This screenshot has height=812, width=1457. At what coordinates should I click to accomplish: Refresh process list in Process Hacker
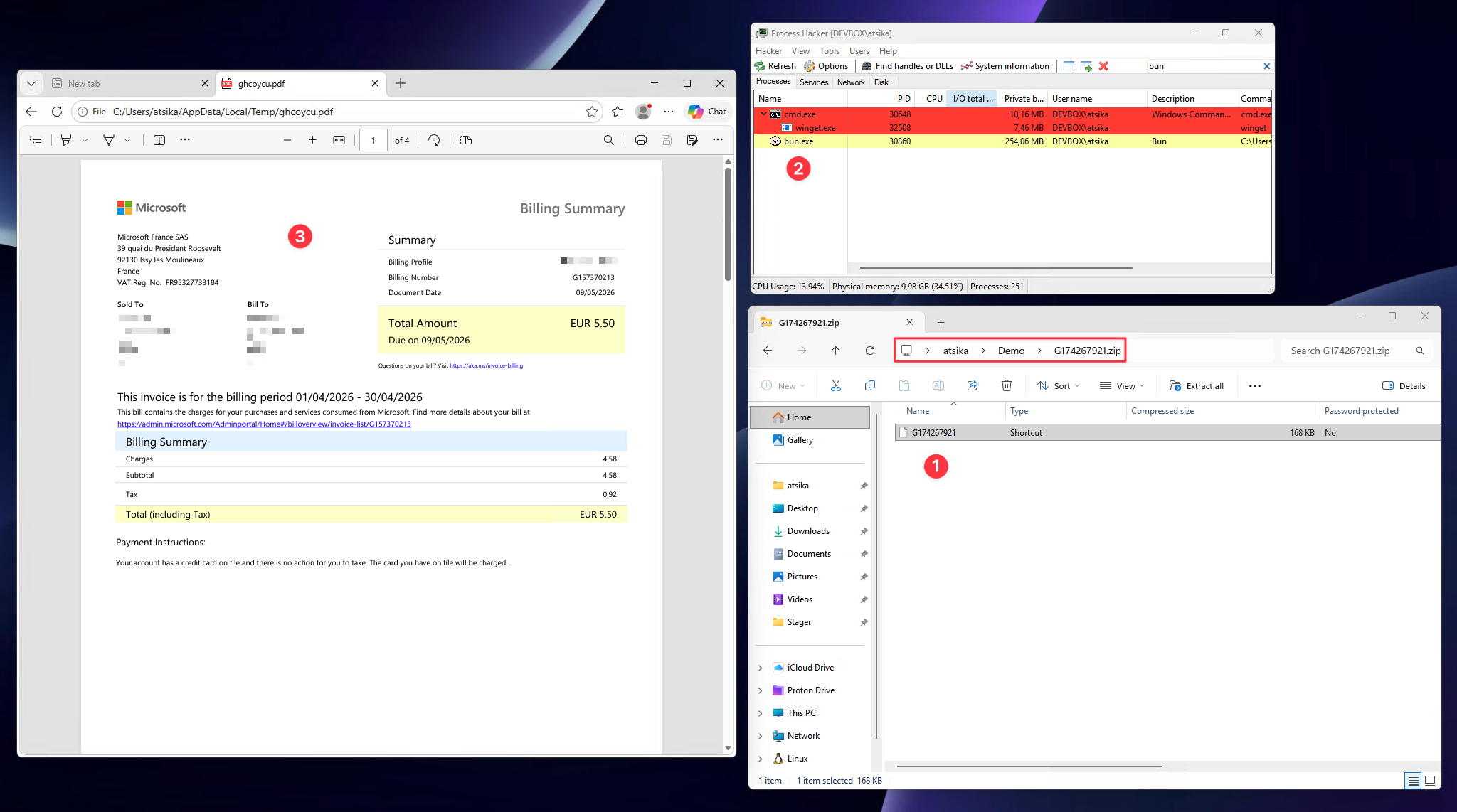(775, 66)
